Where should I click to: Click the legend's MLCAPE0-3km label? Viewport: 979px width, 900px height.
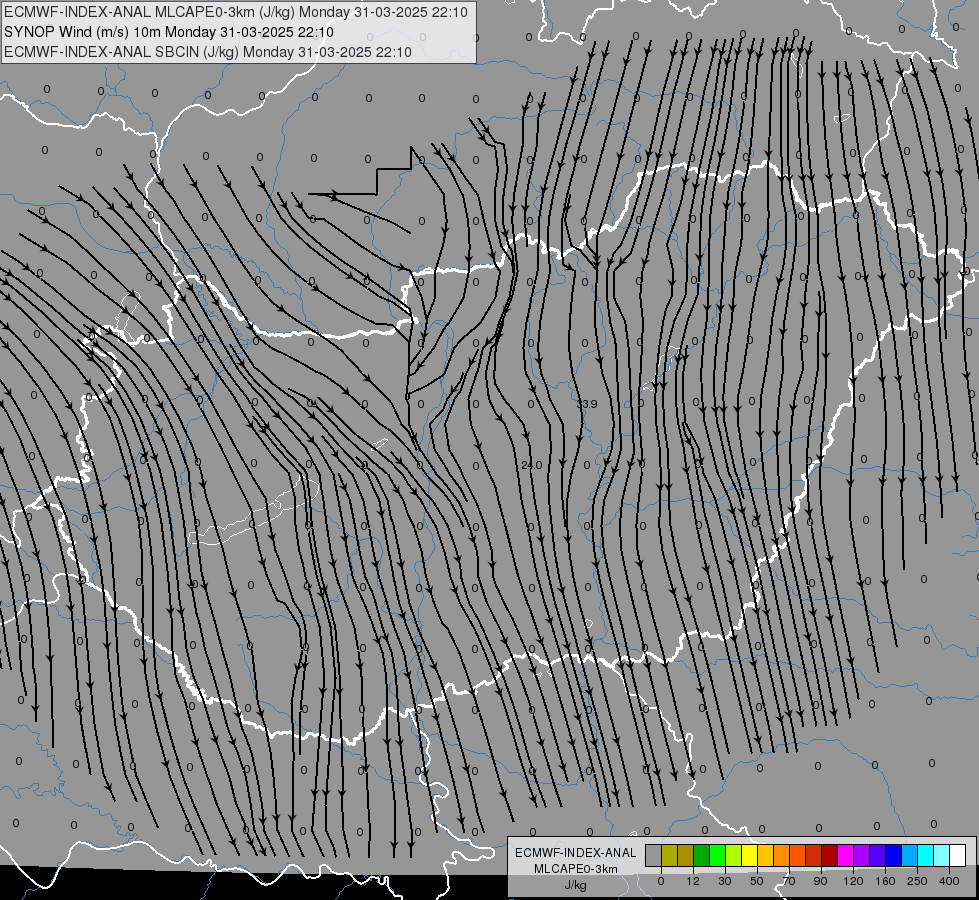pyautogui.click(x=575, y=869)
